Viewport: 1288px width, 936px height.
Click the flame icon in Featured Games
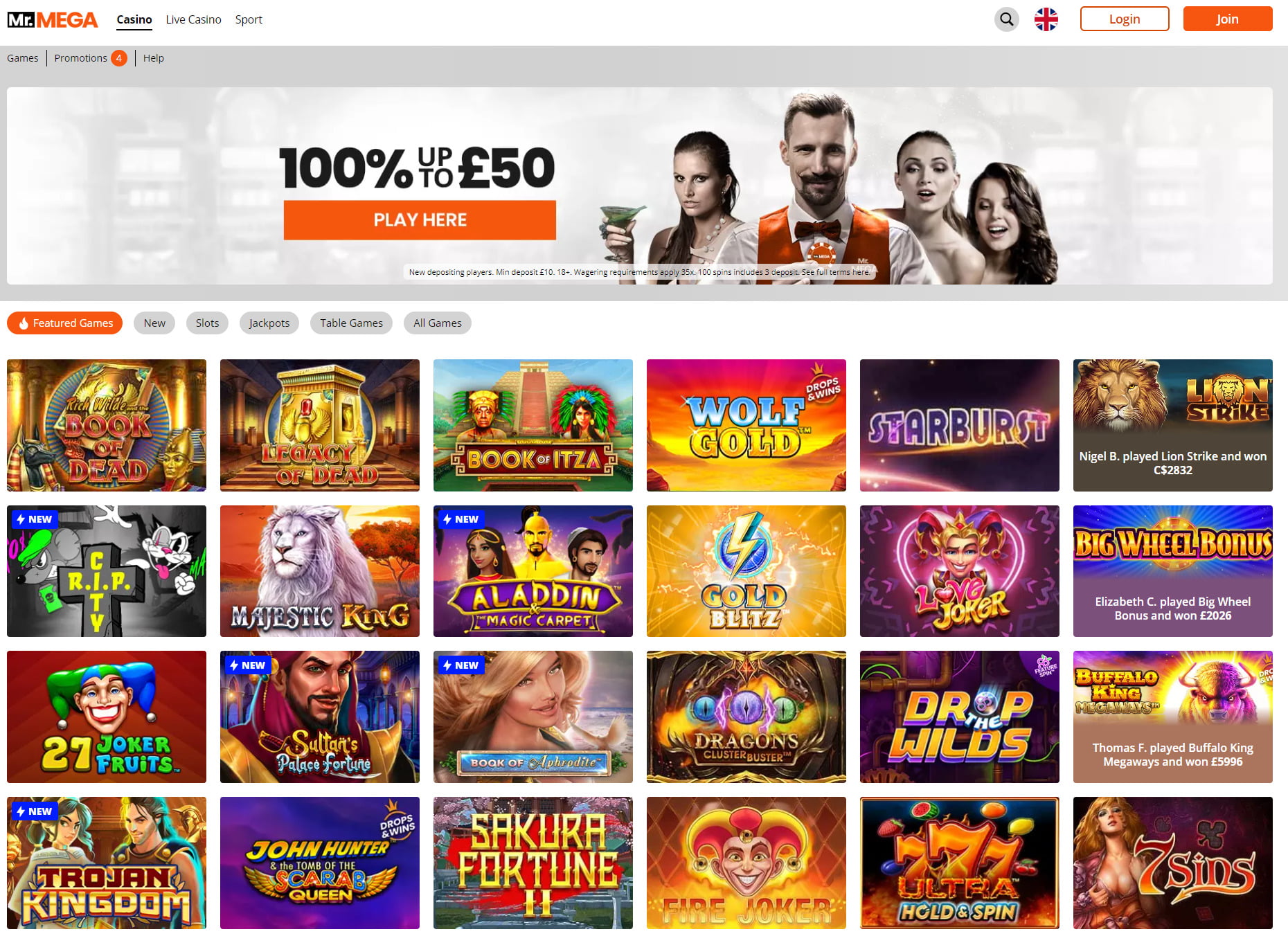tap(24, 323)
